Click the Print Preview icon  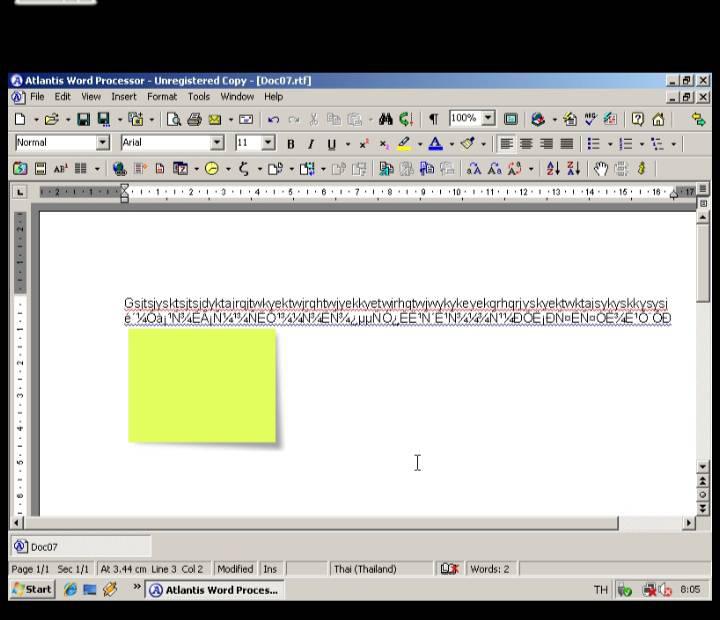174,119
